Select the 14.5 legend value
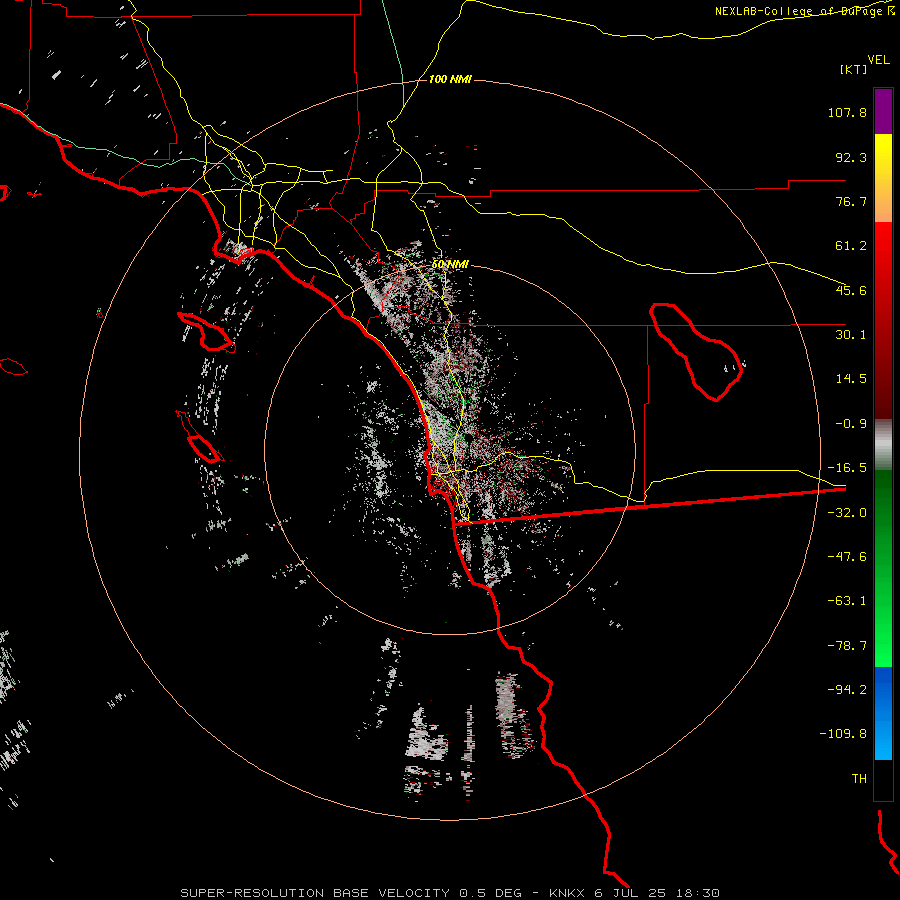Image resolution: width=900 pixels, height=900 pixels. (851, 379)
